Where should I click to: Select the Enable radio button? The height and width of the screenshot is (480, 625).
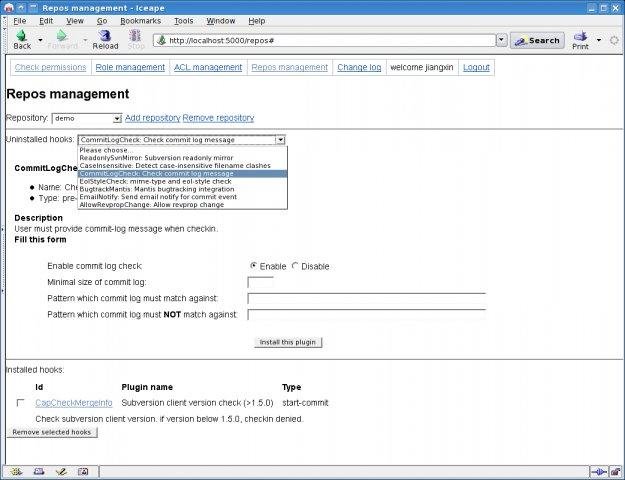coord(253,266)
